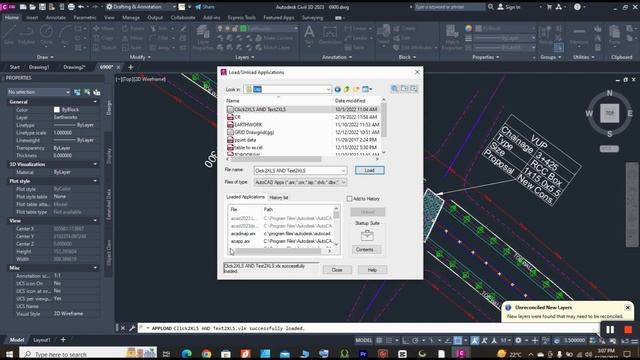Click the recorder pause button
Image resolution: width=640 pixels, height=360 pixels.
(x=610, y=329)
